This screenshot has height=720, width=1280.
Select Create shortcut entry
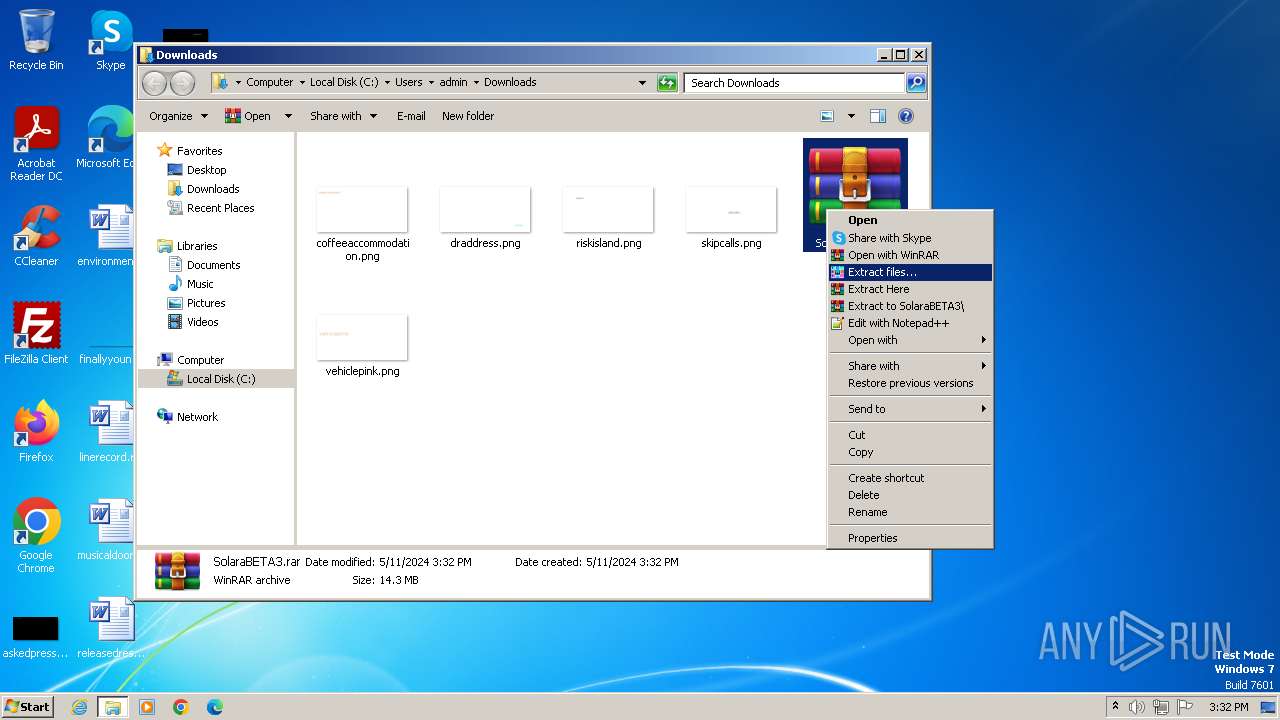(910, 478)
